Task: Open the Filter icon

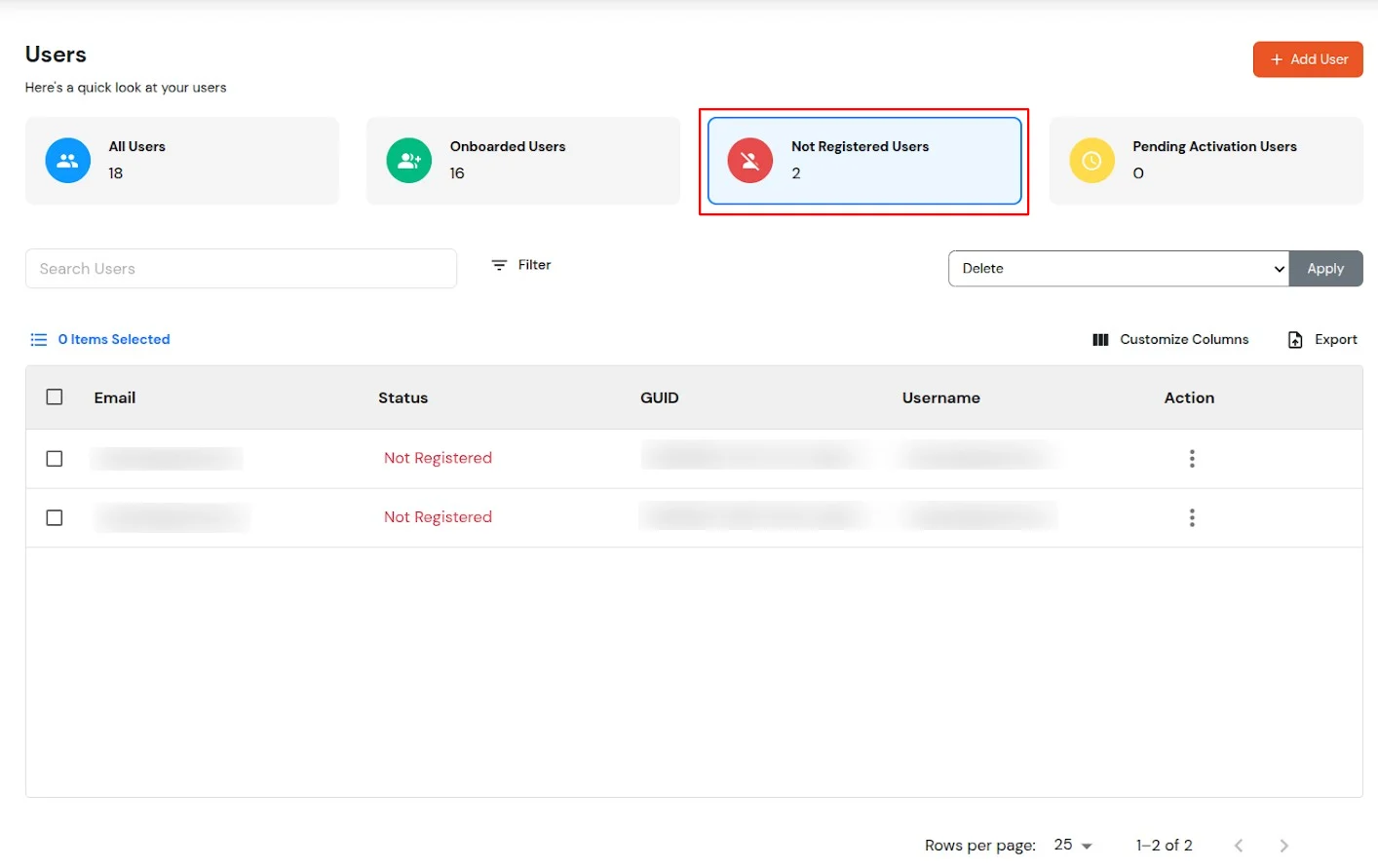Action: coord(498,264)
